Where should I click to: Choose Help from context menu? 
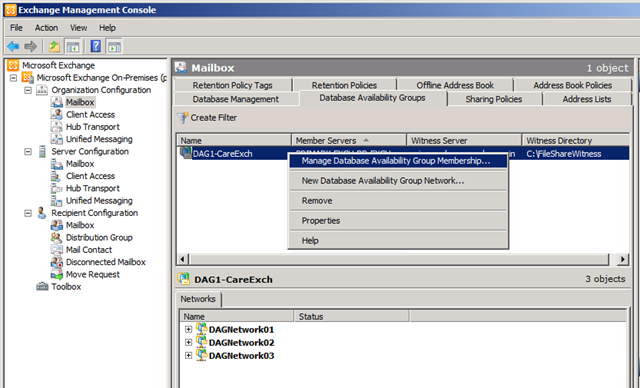tap(398, 241)
